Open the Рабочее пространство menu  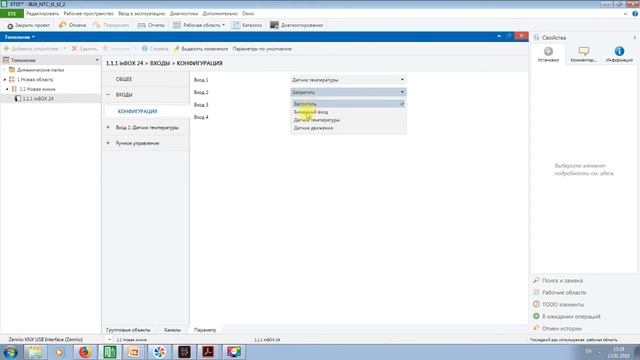point(89,13)
